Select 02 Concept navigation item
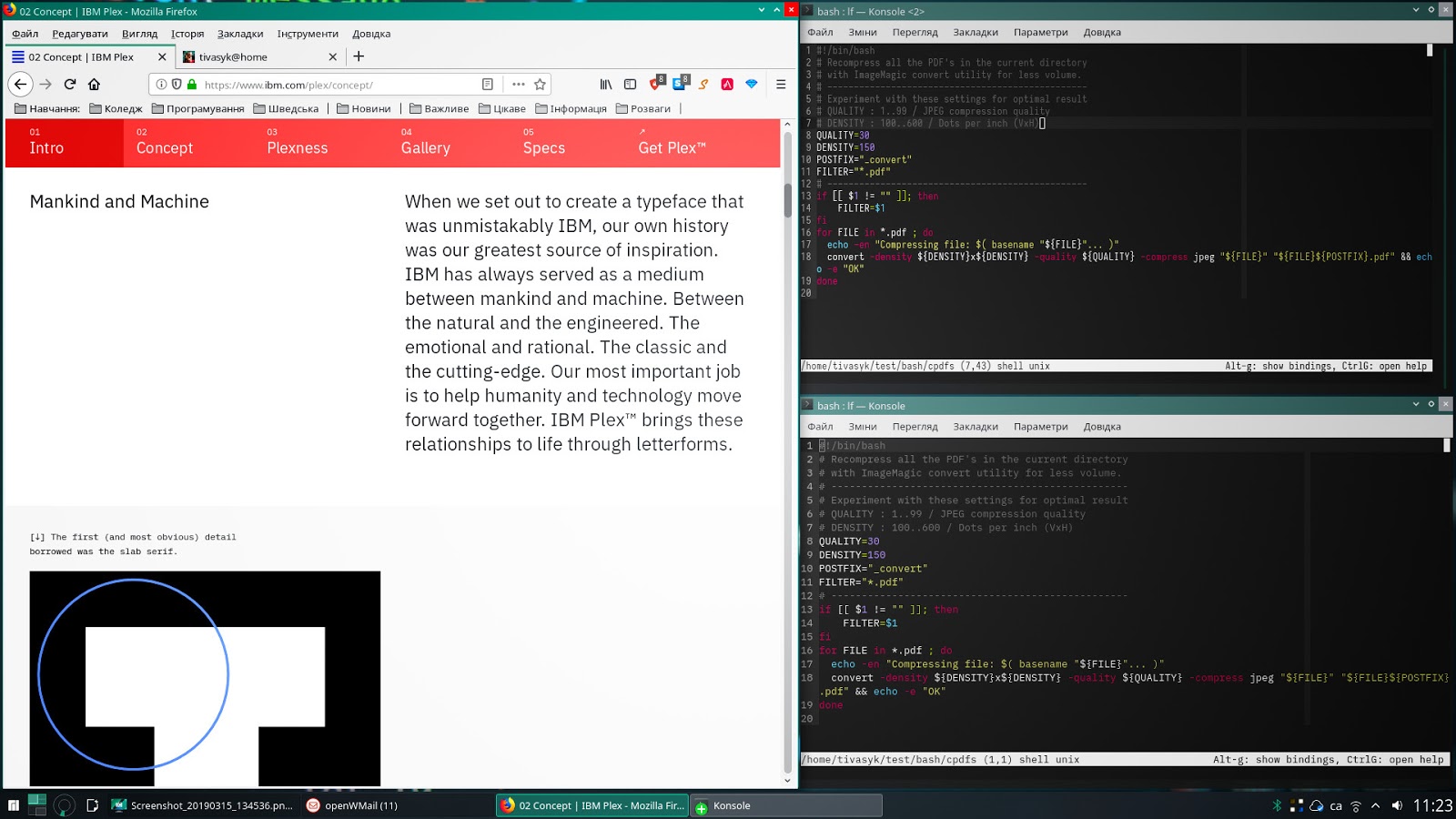Screen dimensions: 1456x819 (x=165, y=143)
